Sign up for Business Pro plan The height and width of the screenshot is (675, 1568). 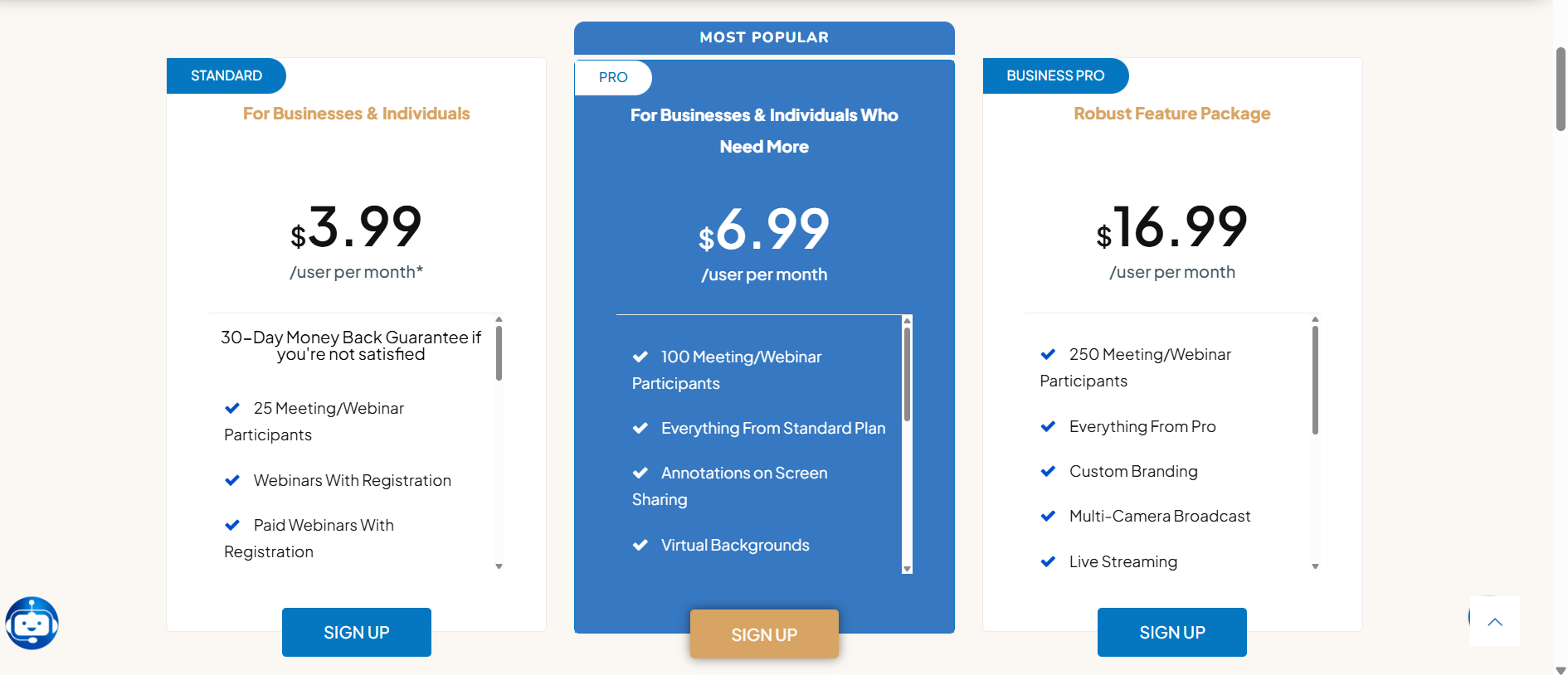point(1171,632)
